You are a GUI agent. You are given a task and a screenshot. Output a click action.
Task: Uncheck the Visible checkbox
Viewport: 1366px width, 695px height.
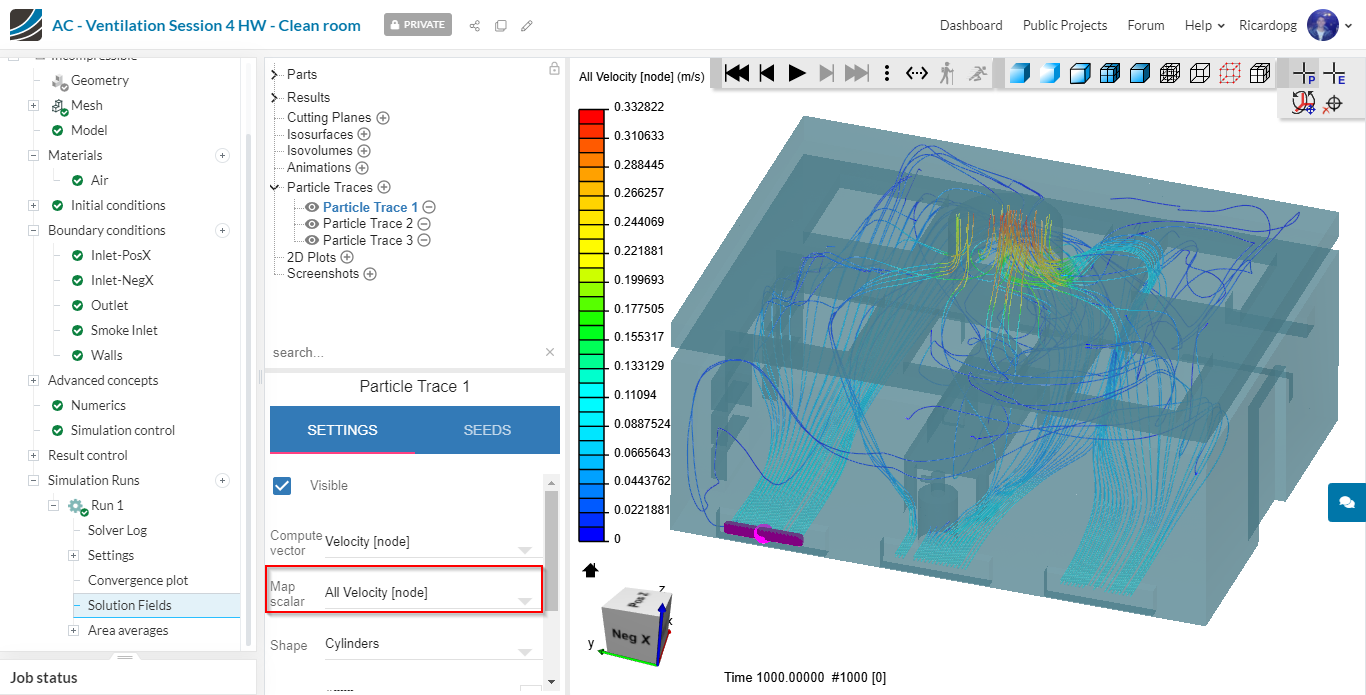pyautogui.click(x=282, y=485)
